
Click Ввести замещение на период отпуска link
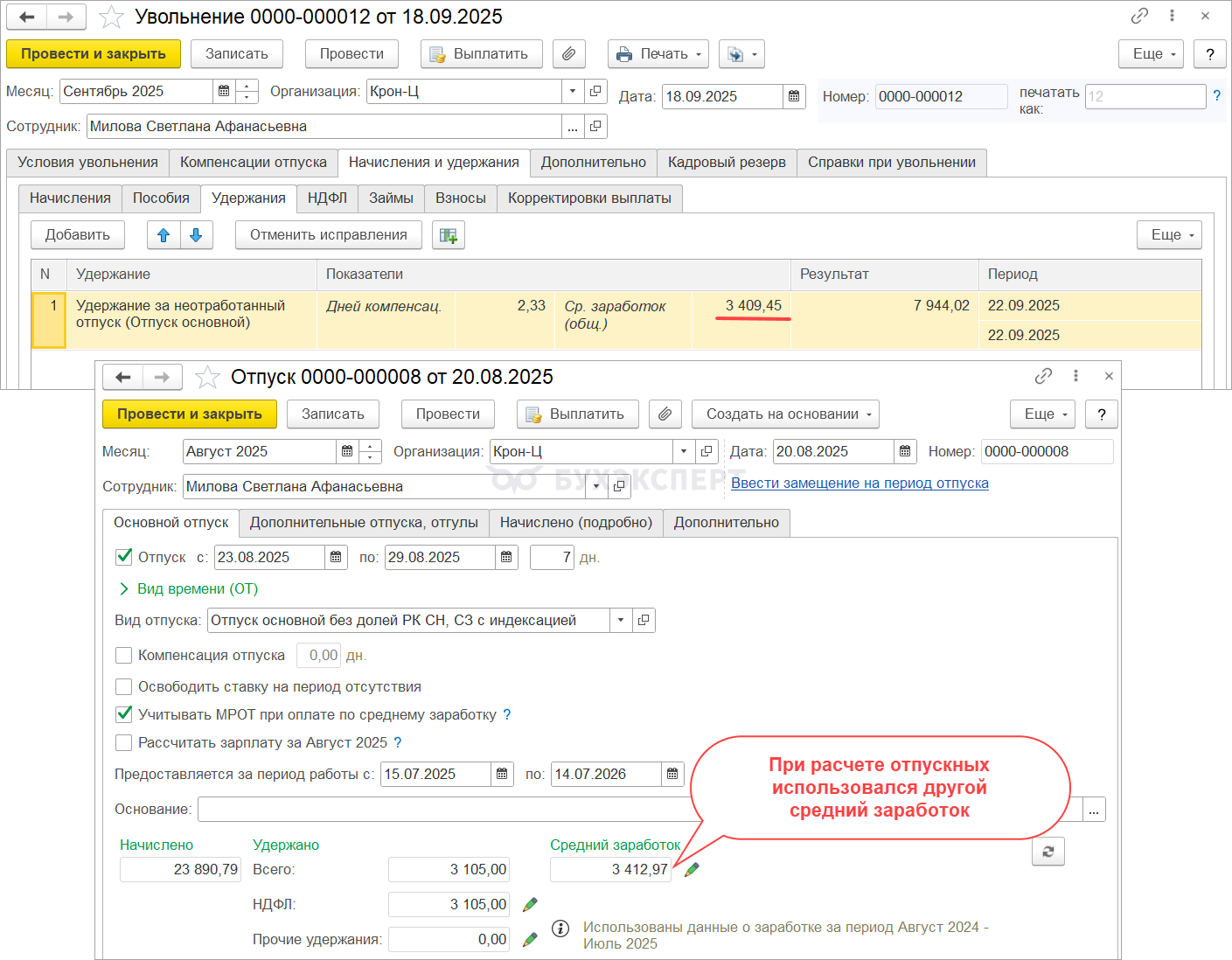pyautogui.click(x=860, y=483)
